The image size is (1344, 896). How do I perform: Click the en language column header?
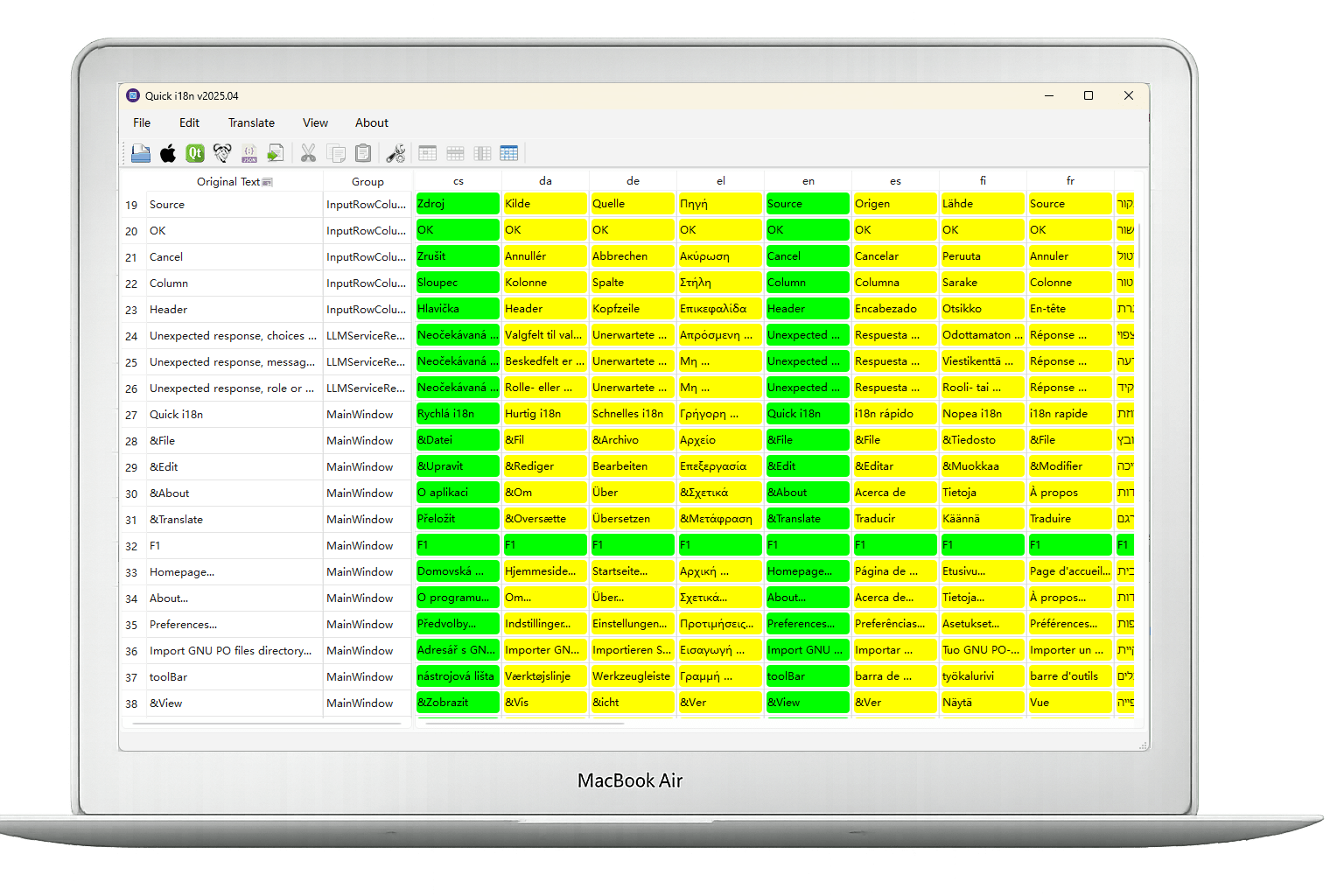[x=808, y=181]
